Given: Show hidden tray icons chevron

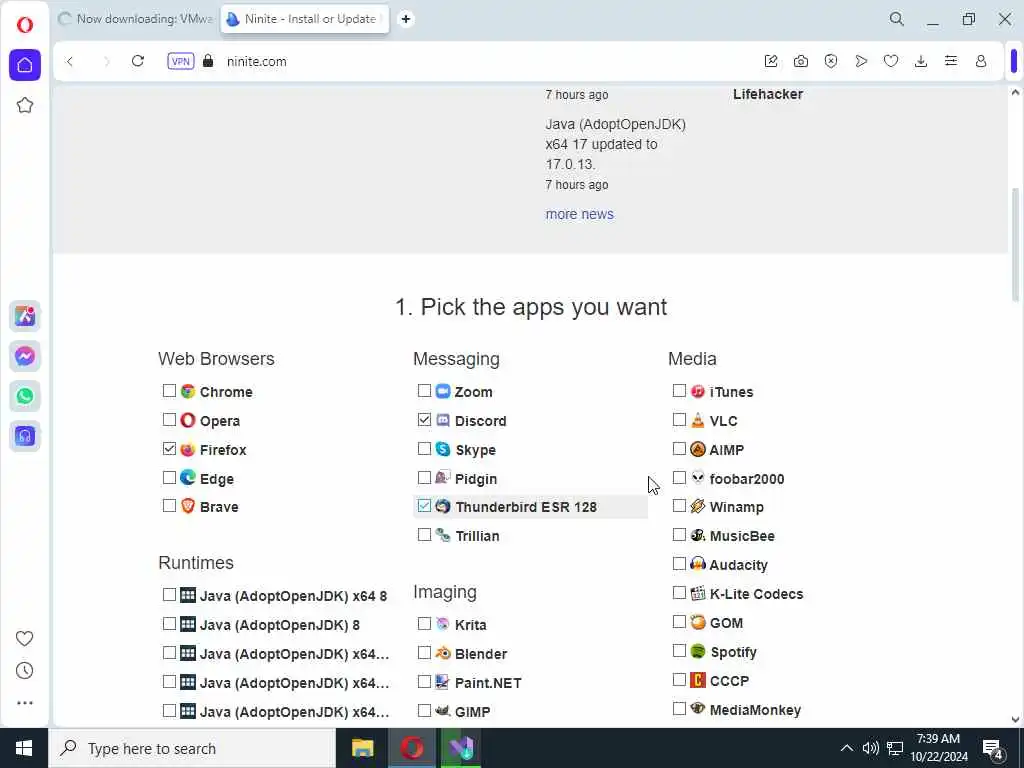Looking at the screenshot, I should click(846, 748).
